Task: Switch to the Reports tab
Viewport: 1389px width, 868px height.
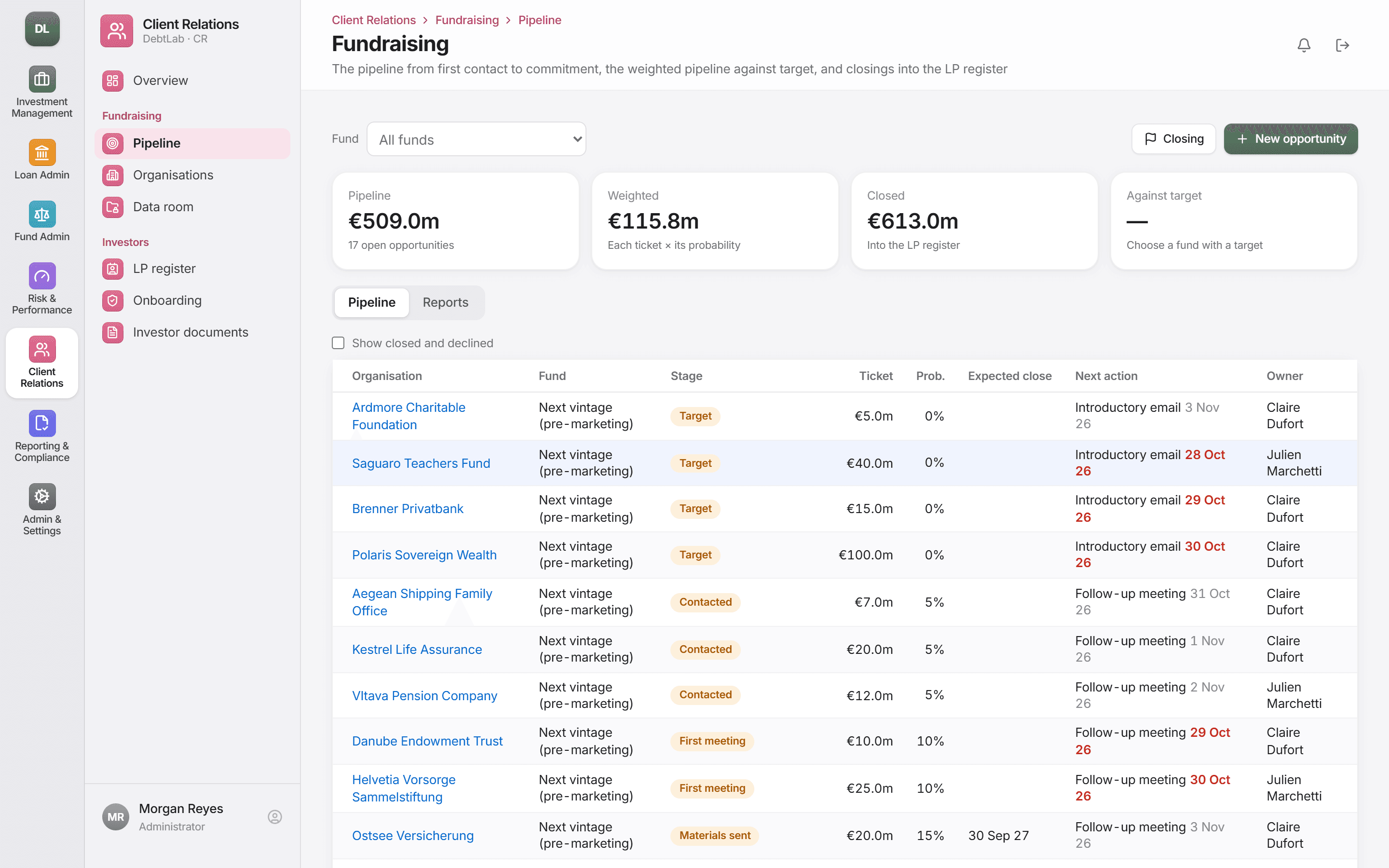Action: click(446, 302)
